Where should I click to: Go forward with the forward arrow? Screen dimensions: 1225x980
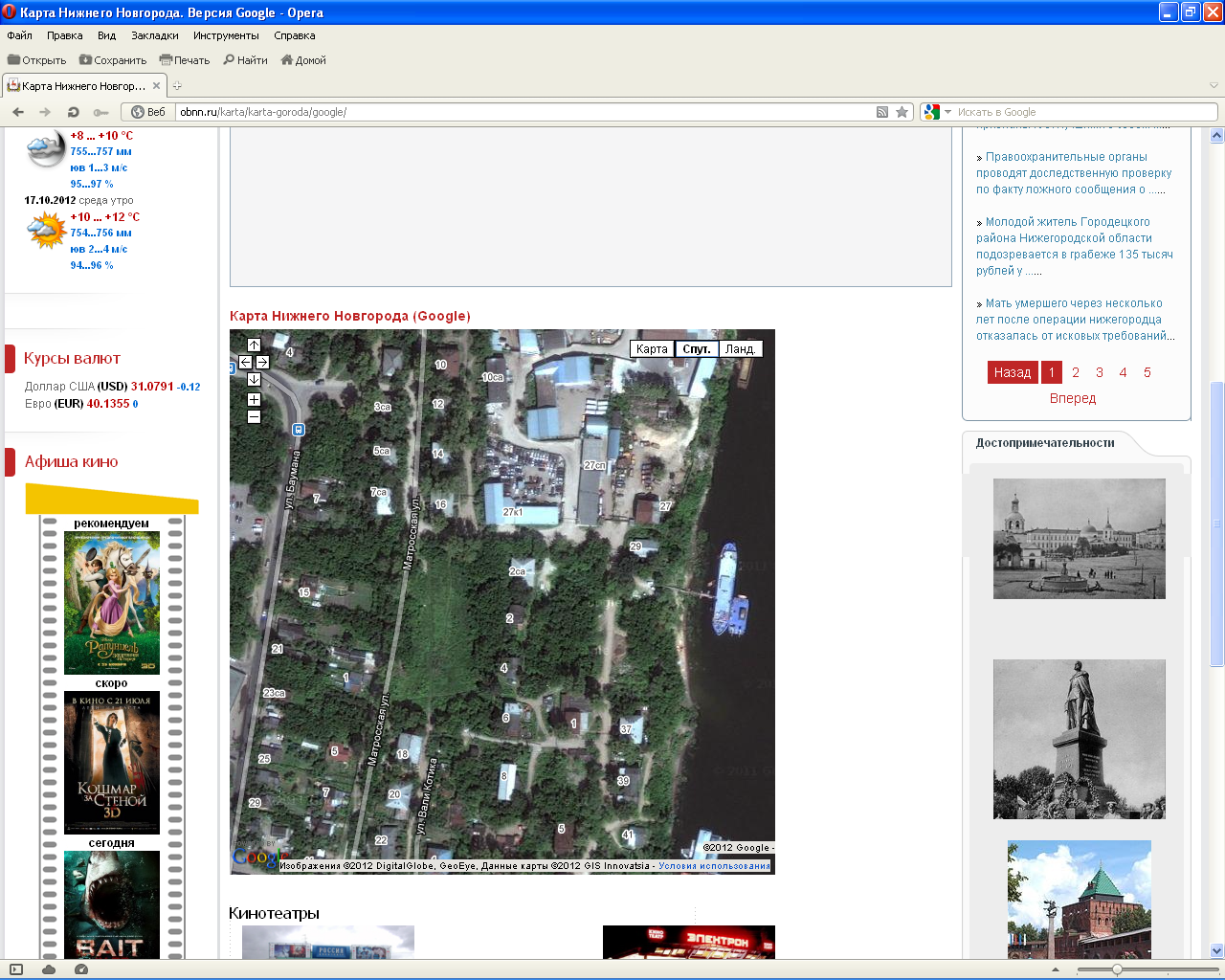[x=45, y=112]
